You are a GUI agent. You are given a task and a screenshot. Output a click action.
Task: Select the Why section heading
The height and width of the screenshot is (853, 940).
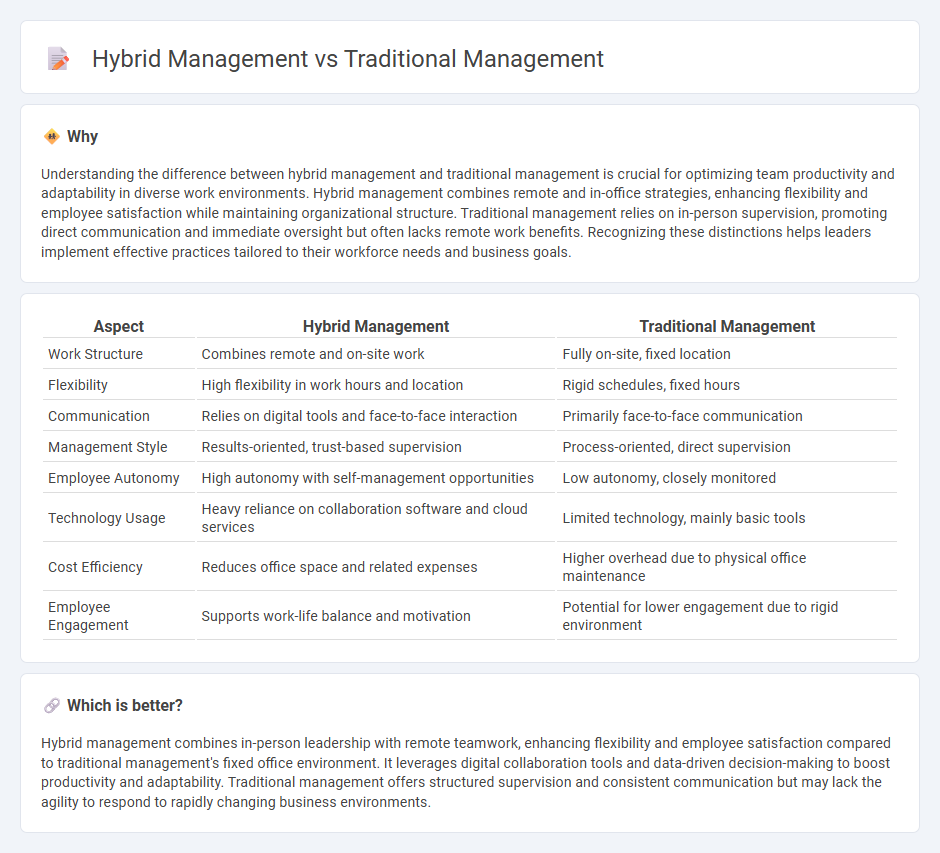pos(82,137)
